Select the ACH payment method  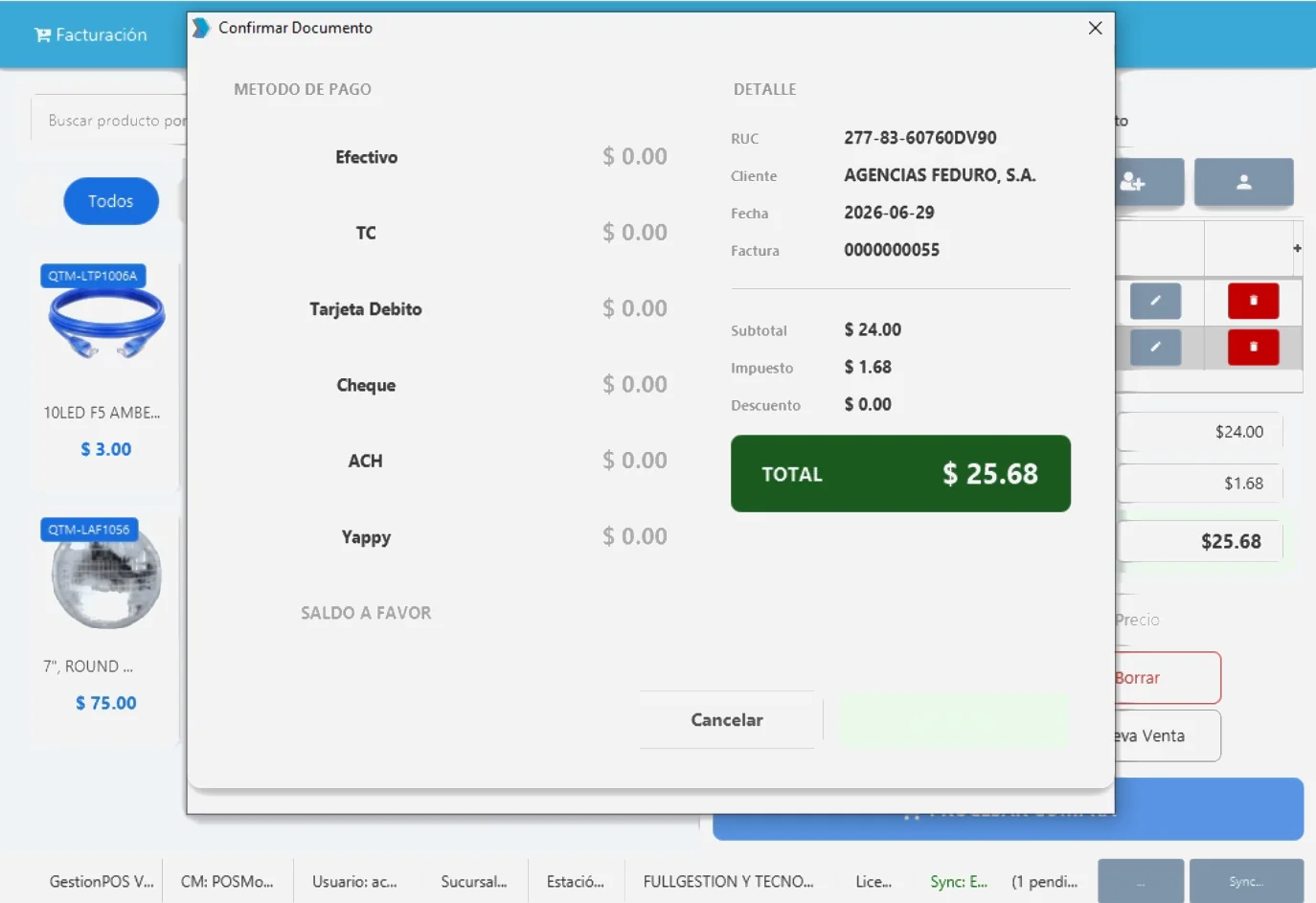pyautogui.click(x=366, y=461)
